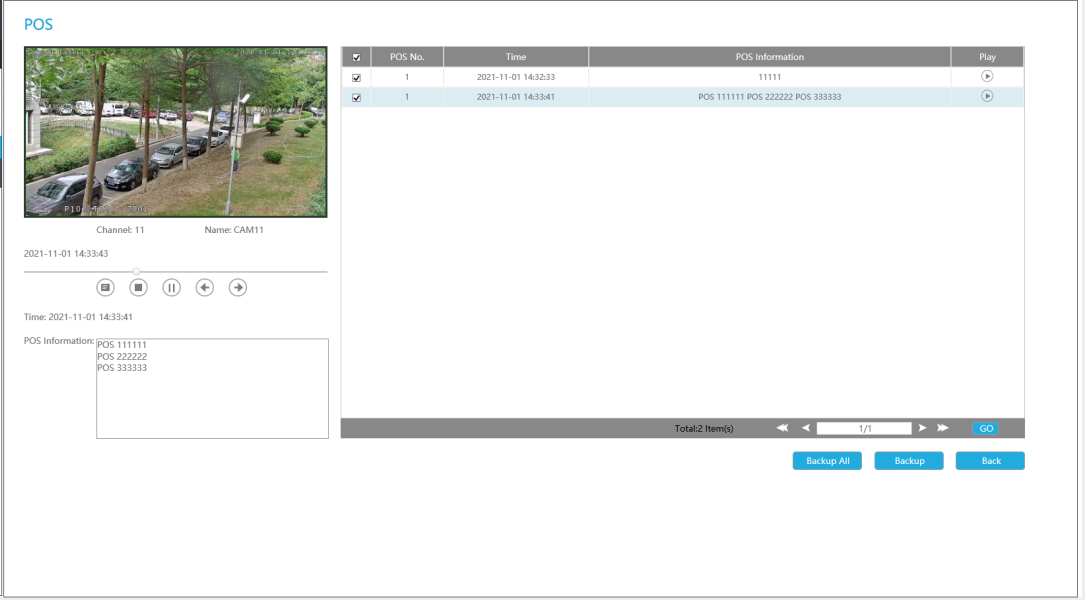The image size is (1086, 600).
Task: Jump to next POS record with right arrow
Action: click(238, 288)
